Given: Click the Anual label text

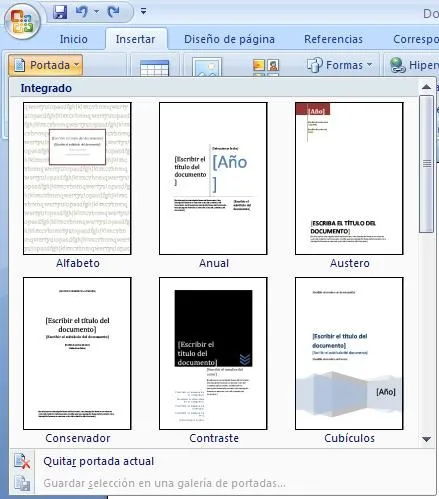Looking at the screenshot, I should [x=214, y=263].
